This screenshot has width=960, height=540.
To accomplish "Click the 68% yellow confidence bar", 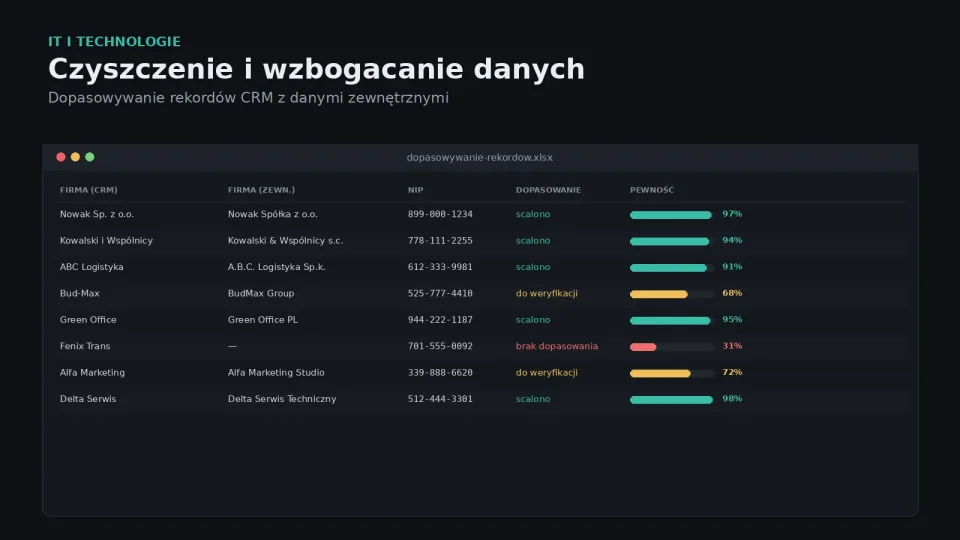I will (x=672, y=294).
